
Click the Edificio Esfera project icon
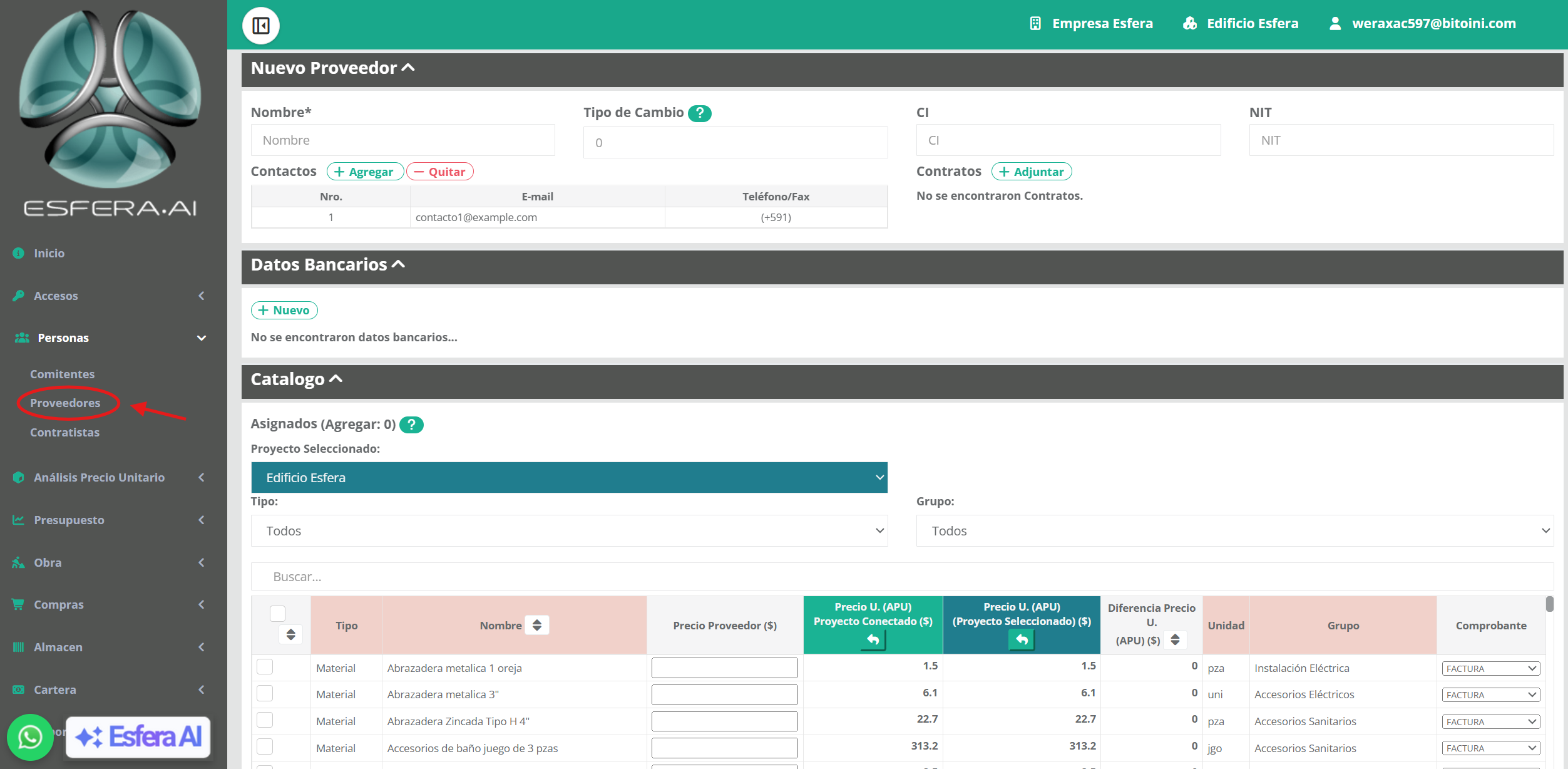(x=1190, y=24)
